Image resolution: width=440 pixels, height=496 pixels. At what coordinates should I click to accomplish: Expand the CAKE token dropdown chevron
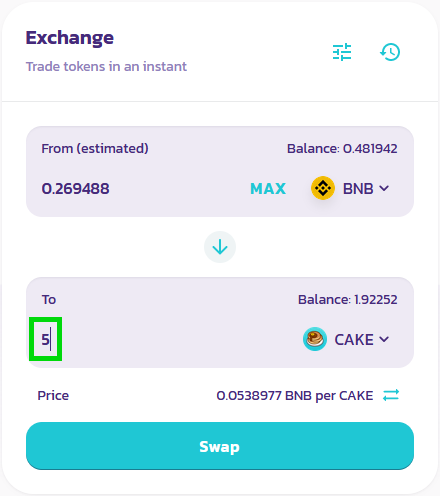coord(384,340)
